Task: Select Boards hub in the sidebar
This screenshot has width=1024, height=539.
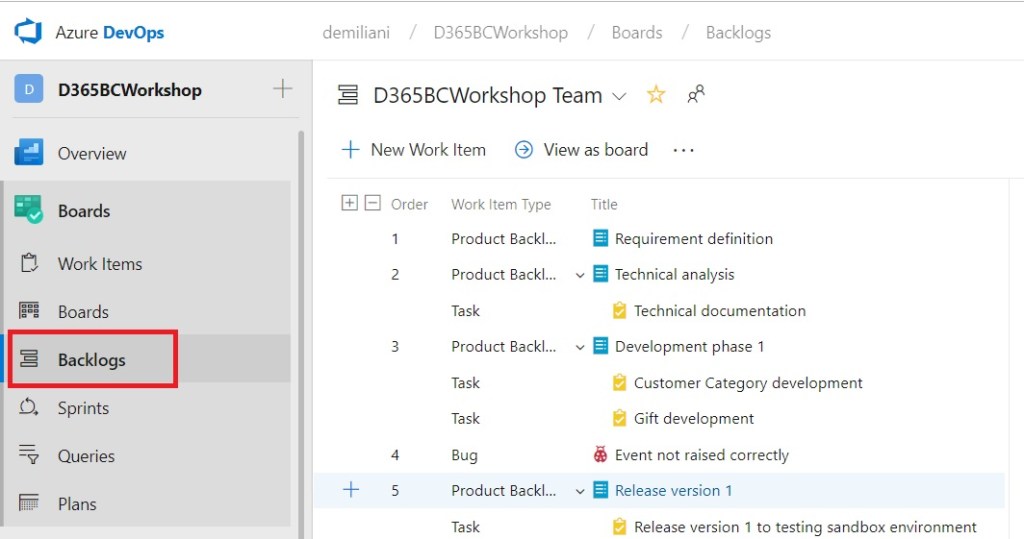Action: click(x=84, y=211)
